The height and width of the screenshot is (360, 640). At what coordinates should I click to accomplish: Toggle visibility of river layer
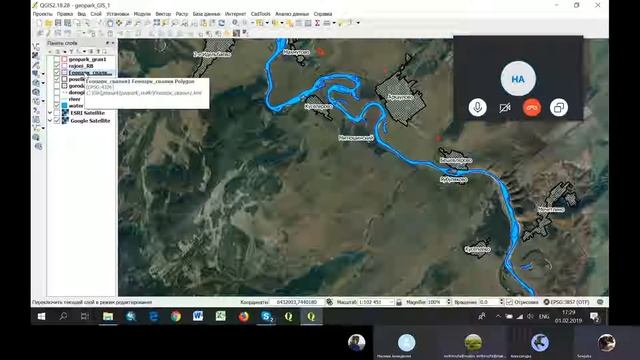point(57,99)
